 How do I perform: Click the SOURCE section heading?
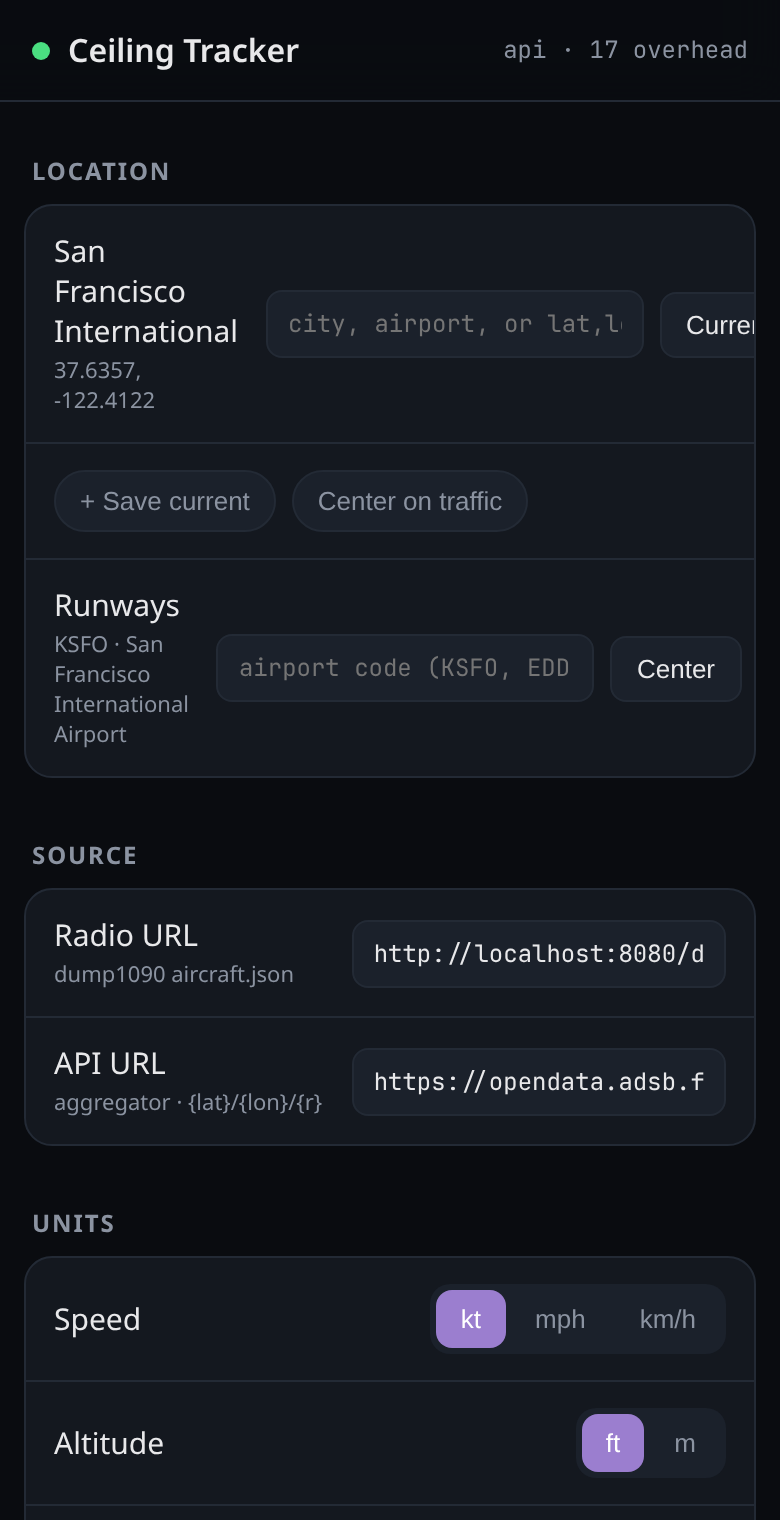pyautogui.click(x=85, y=856)
